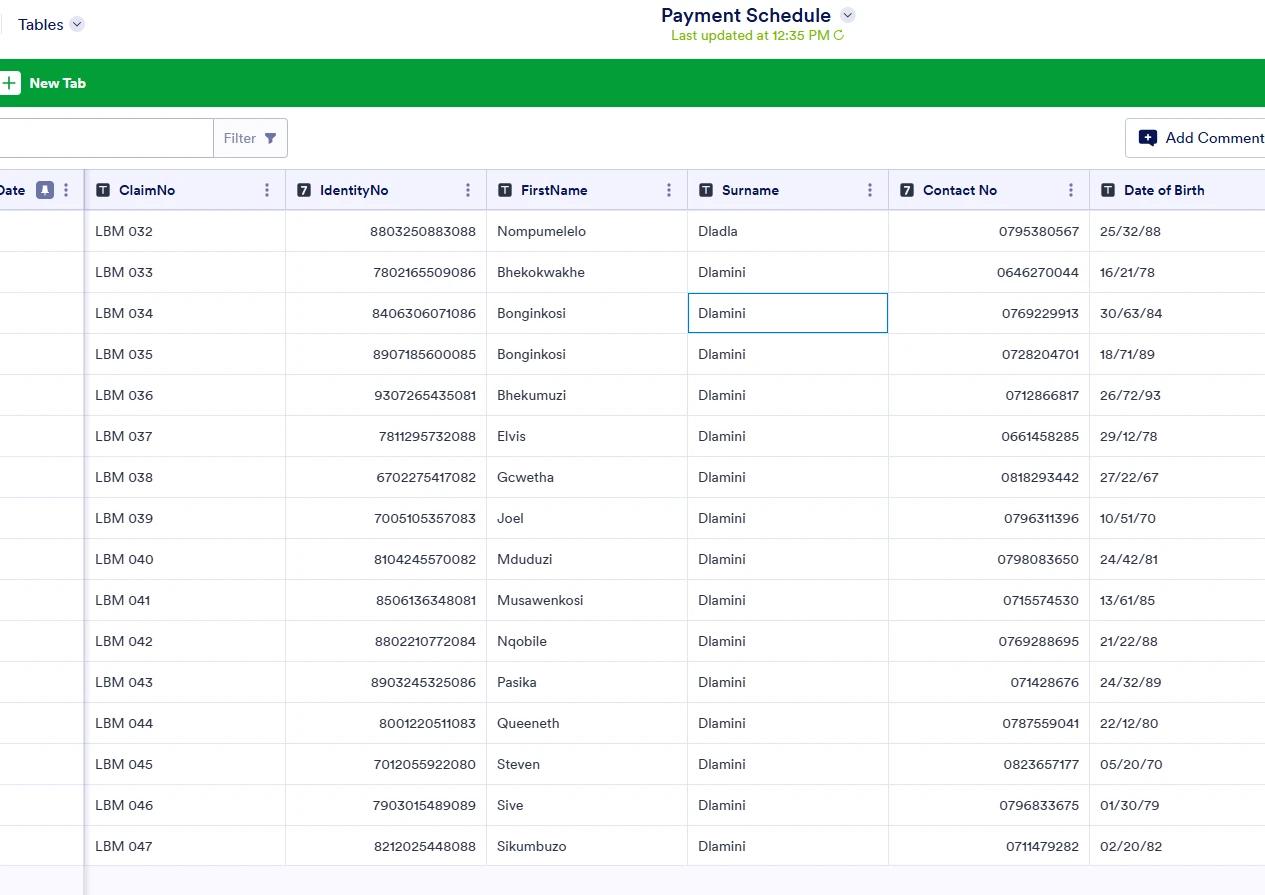Select the surname Dladla cell

[x=788, y=231]
